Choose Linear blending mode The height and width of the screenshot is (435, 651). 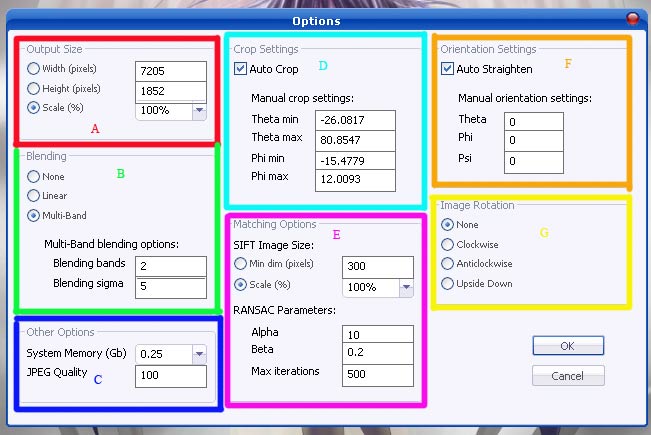point(34,196)
